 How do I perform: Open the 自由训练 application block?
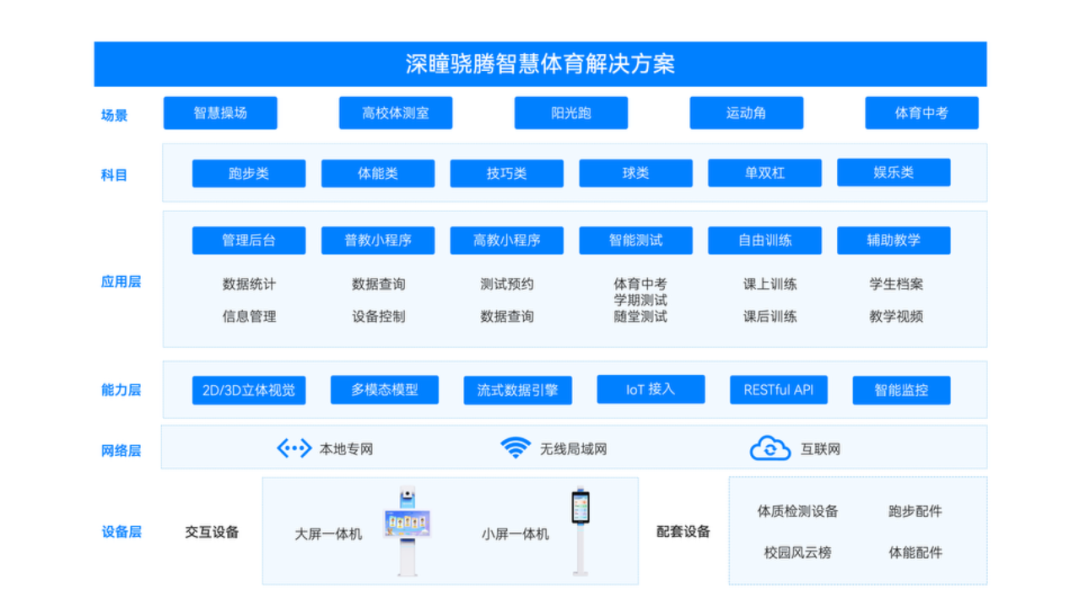click(x=765, y=240)
